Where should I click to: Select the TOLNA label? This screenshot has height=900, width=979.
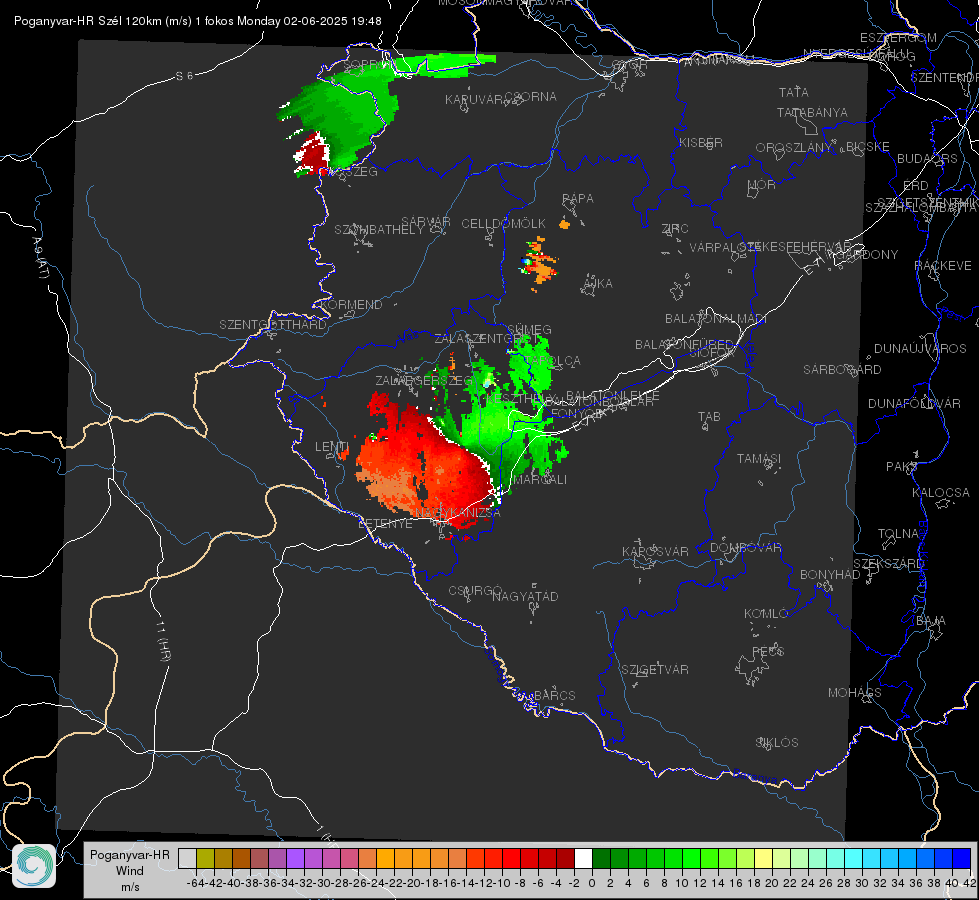898,534
